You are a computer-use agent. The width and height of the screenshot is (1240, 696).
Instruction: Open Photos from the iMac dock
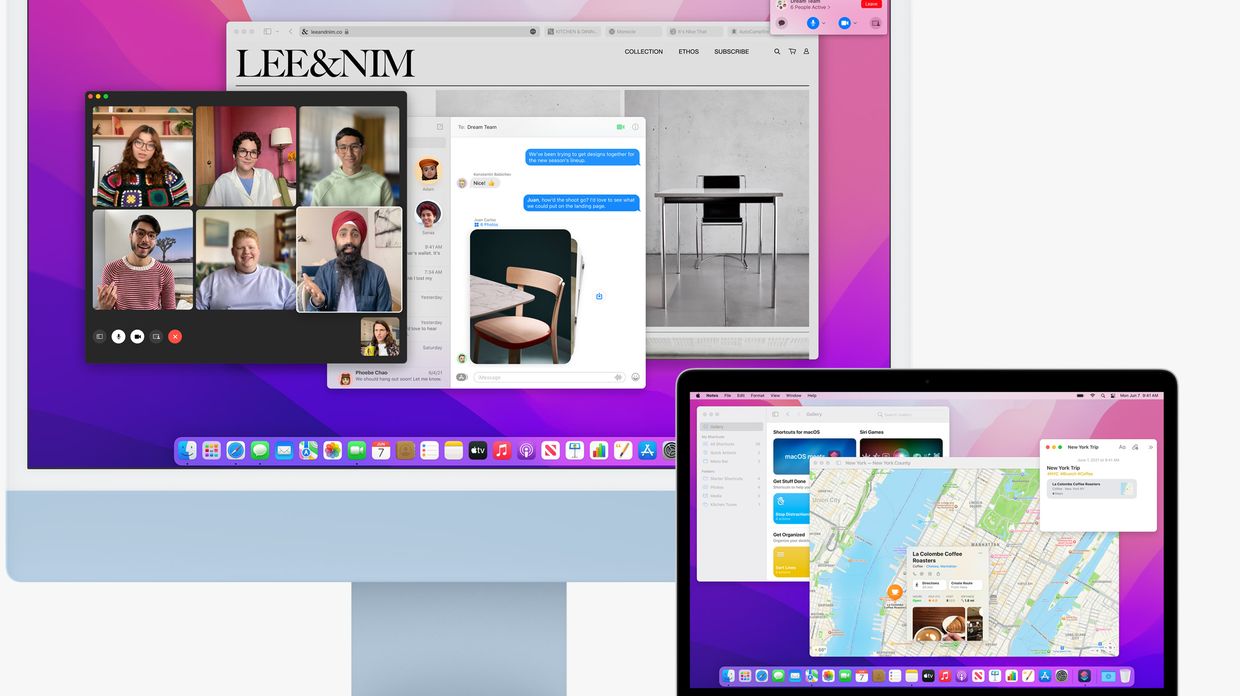[x=332, y=451]
